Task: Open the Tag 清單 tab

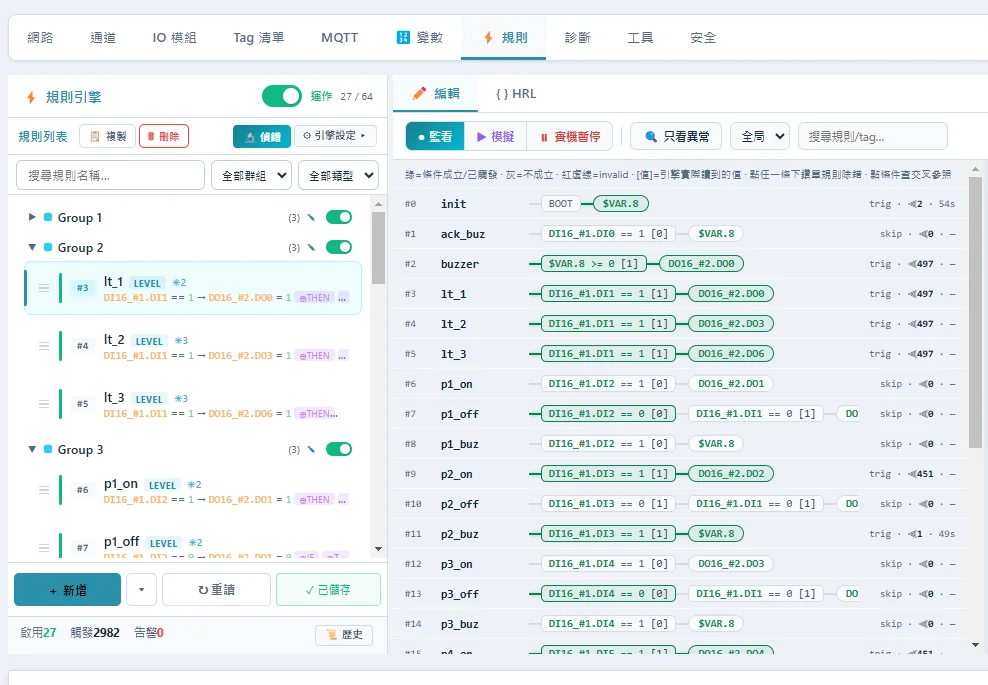Action: pos(258,38)
